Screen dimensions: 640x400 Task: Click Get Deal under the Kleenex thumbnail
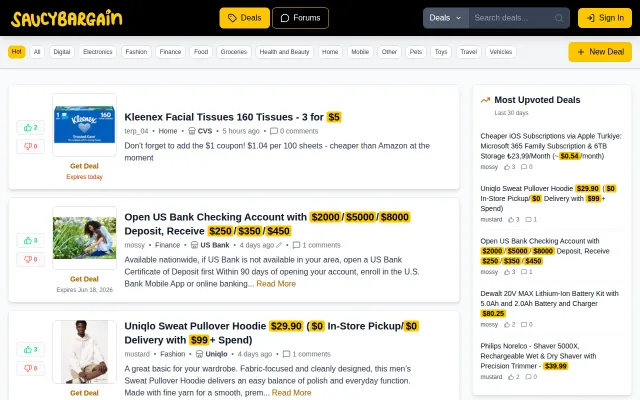[x=84, y=166]
